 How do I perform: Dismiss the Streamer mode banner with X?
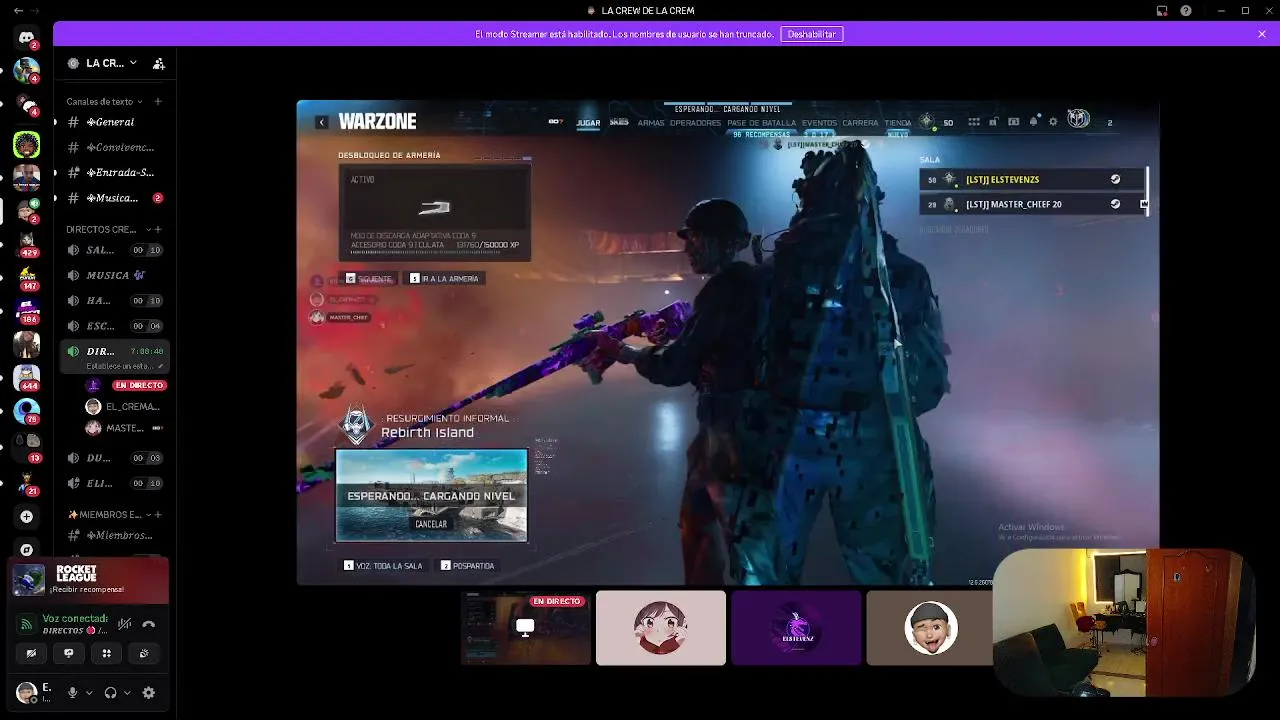(x=1262, y=34)
